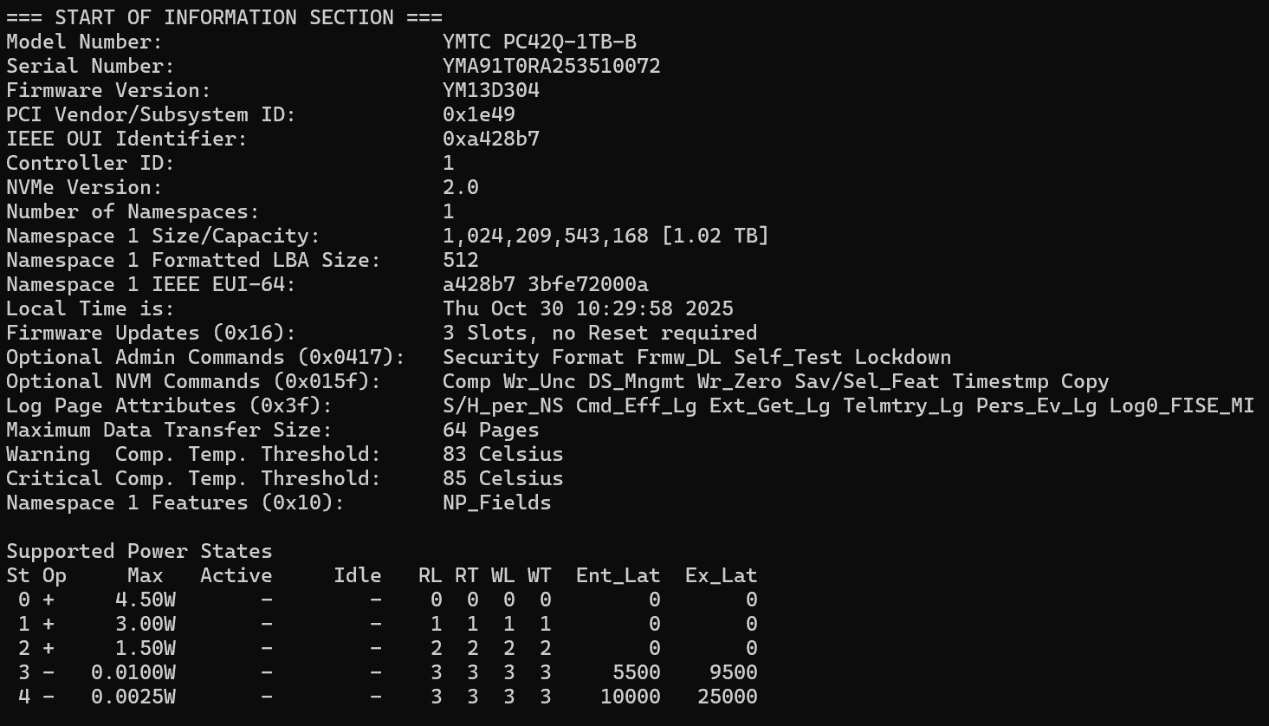Viewport: 1269px width, 726px height.
Task: Click the 25000 exit latency value
Action: (x=726, y=696)
